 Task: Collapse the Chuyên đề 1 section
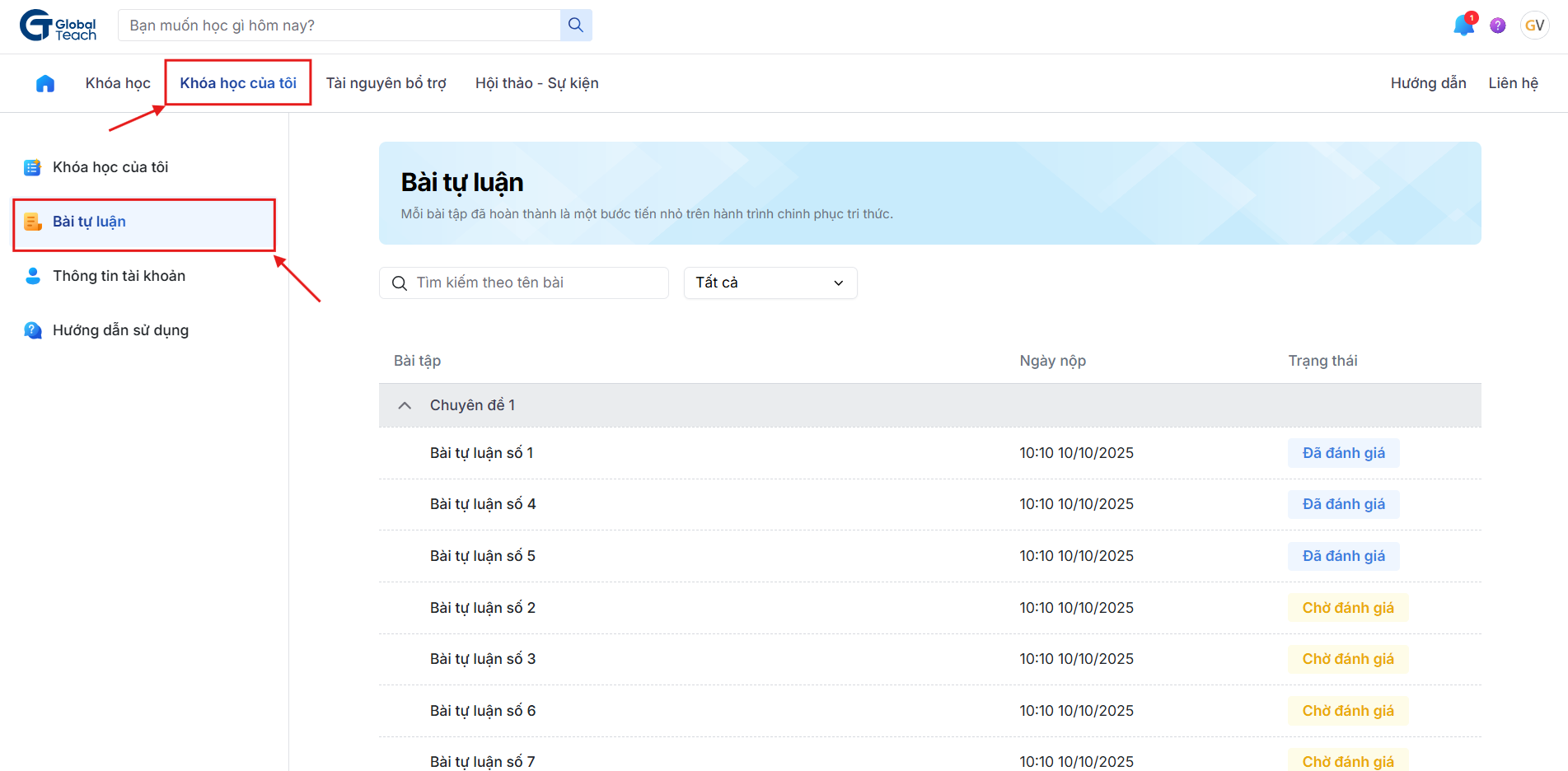(405, 405)
